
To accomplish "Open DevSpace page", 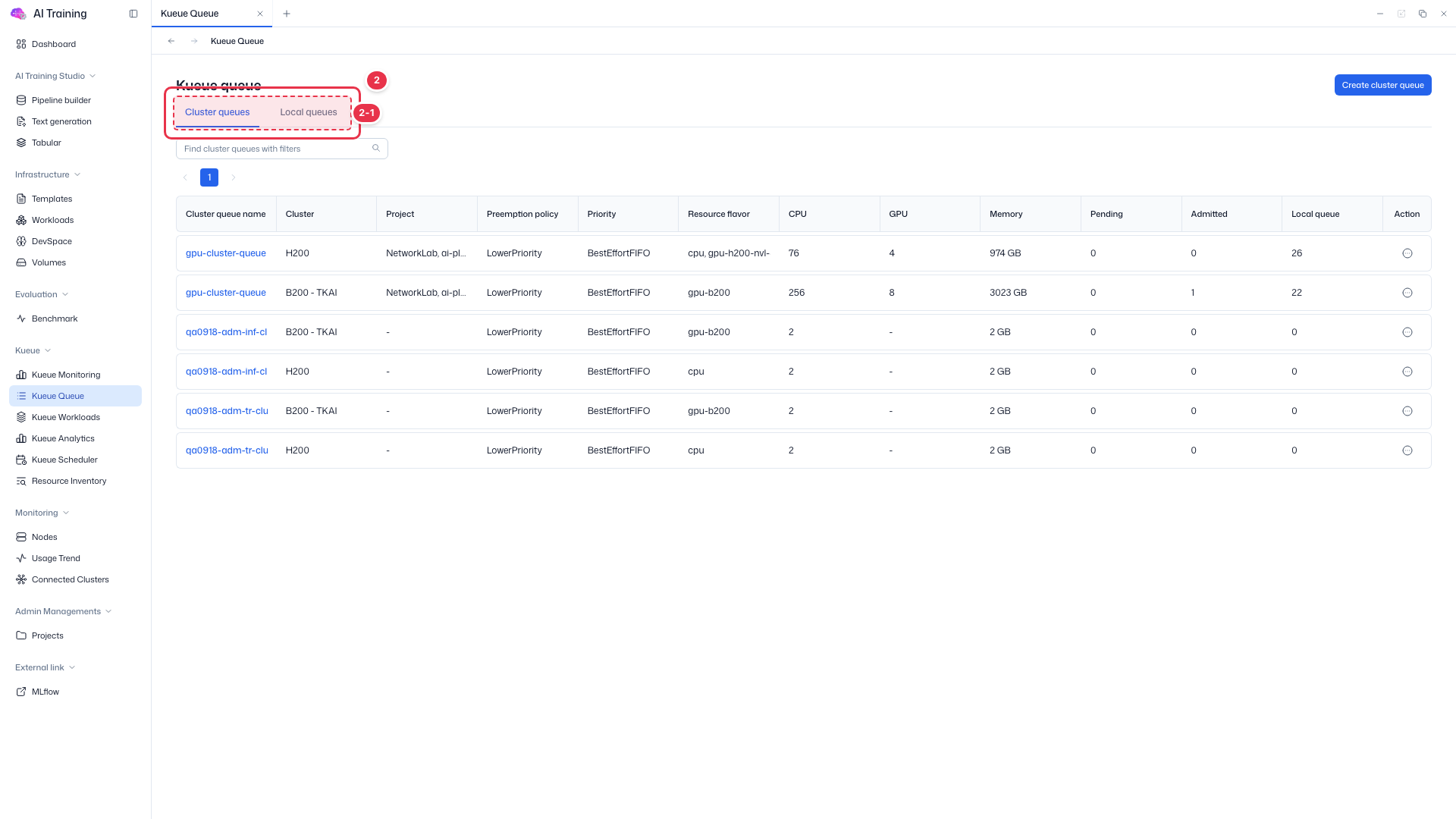I will click(52, 241).
